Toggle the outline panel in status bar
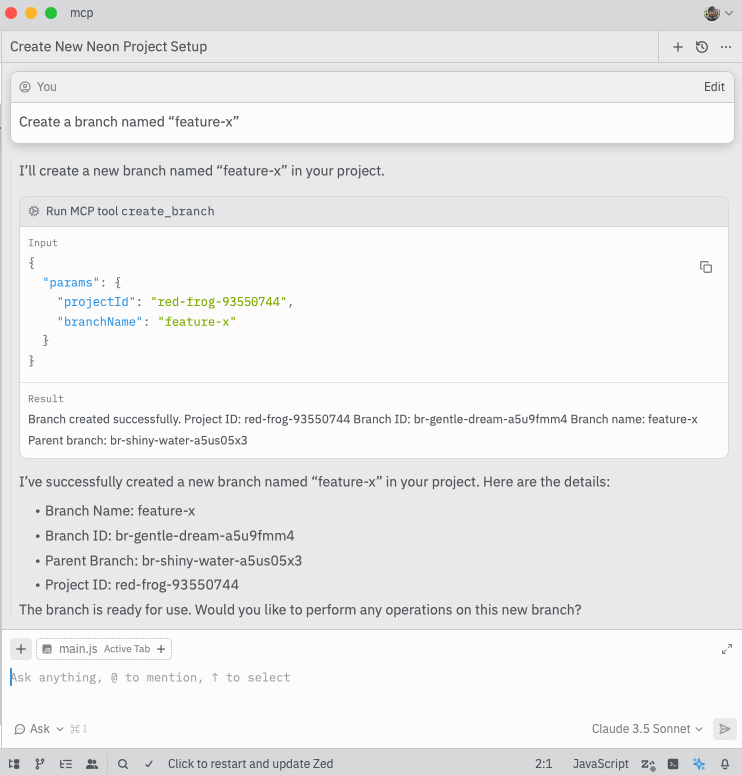 tap(66, 764)
